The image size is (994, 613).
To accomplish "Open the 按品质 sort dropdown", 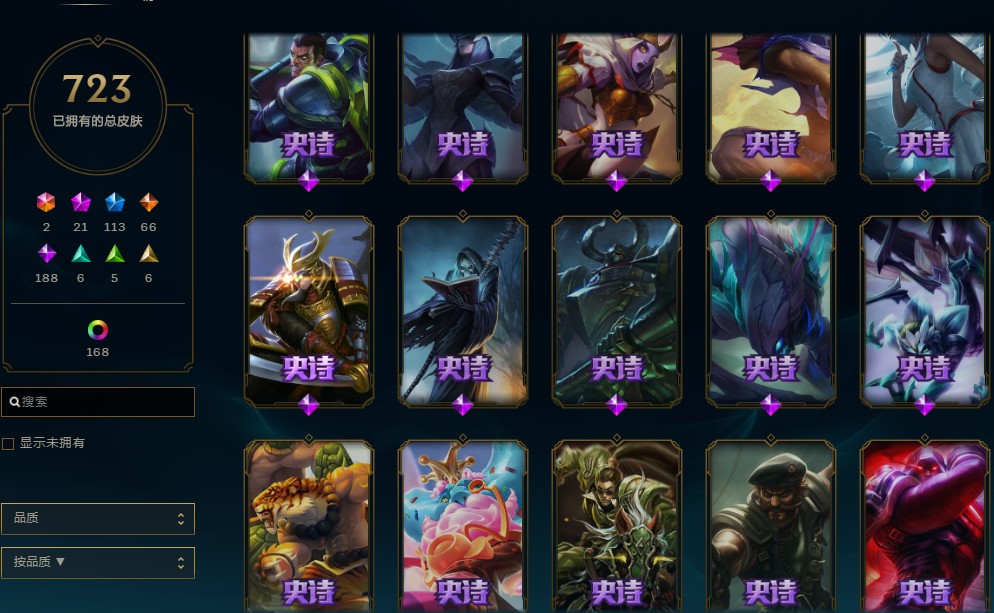I will 98,563.
